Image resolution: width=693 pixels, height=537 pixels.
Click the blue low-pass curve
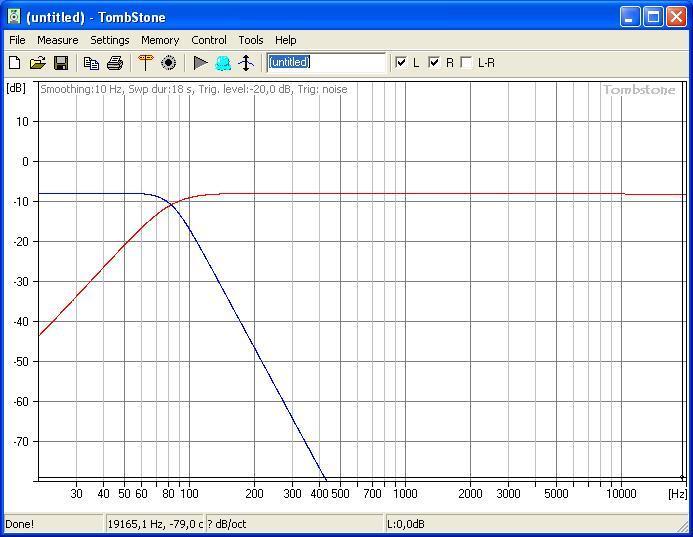[256, 349]
